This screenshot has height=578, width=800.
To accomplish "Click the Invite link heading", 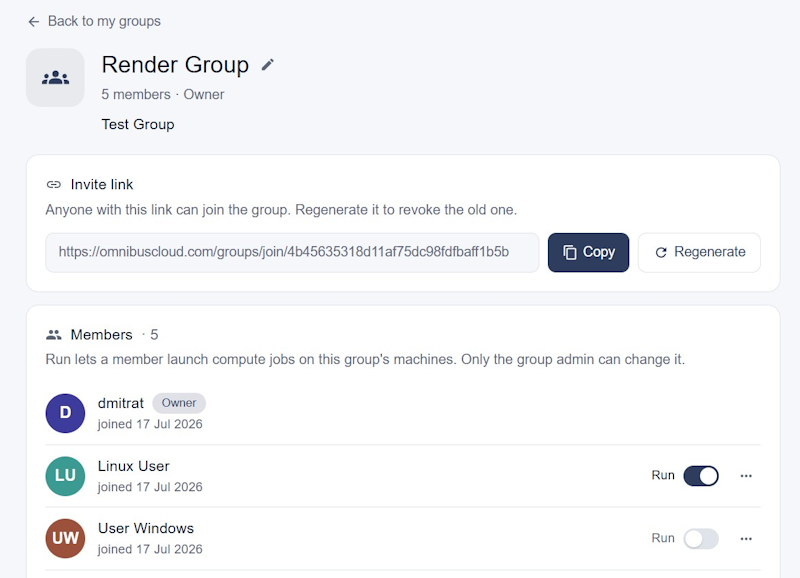I will click(x=102, y=185).
